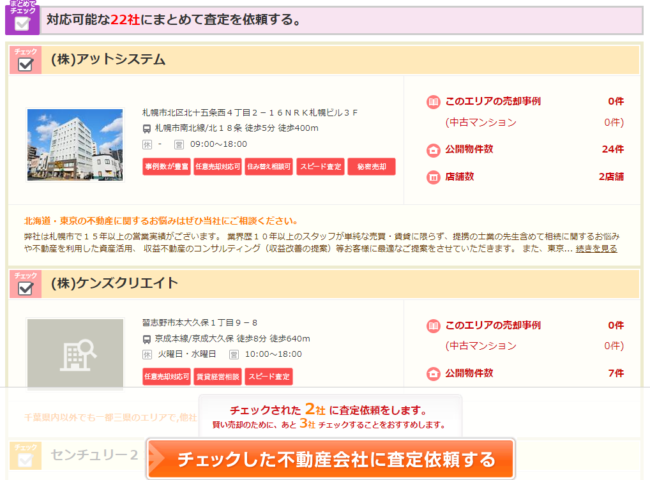Click the house icon beside ケンズクリエイト 公開物件数
The image size is (650, 480).
tap(433, 373)
